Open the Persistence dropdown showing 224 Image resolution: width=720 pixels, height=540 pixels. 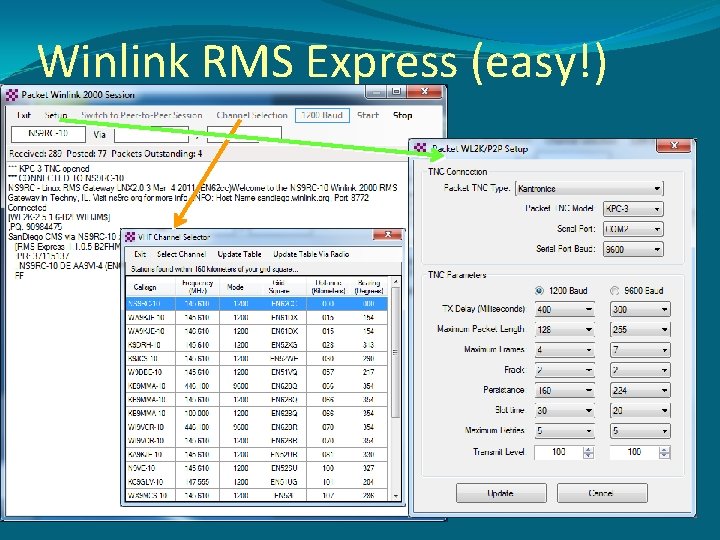tap(640, 390)
